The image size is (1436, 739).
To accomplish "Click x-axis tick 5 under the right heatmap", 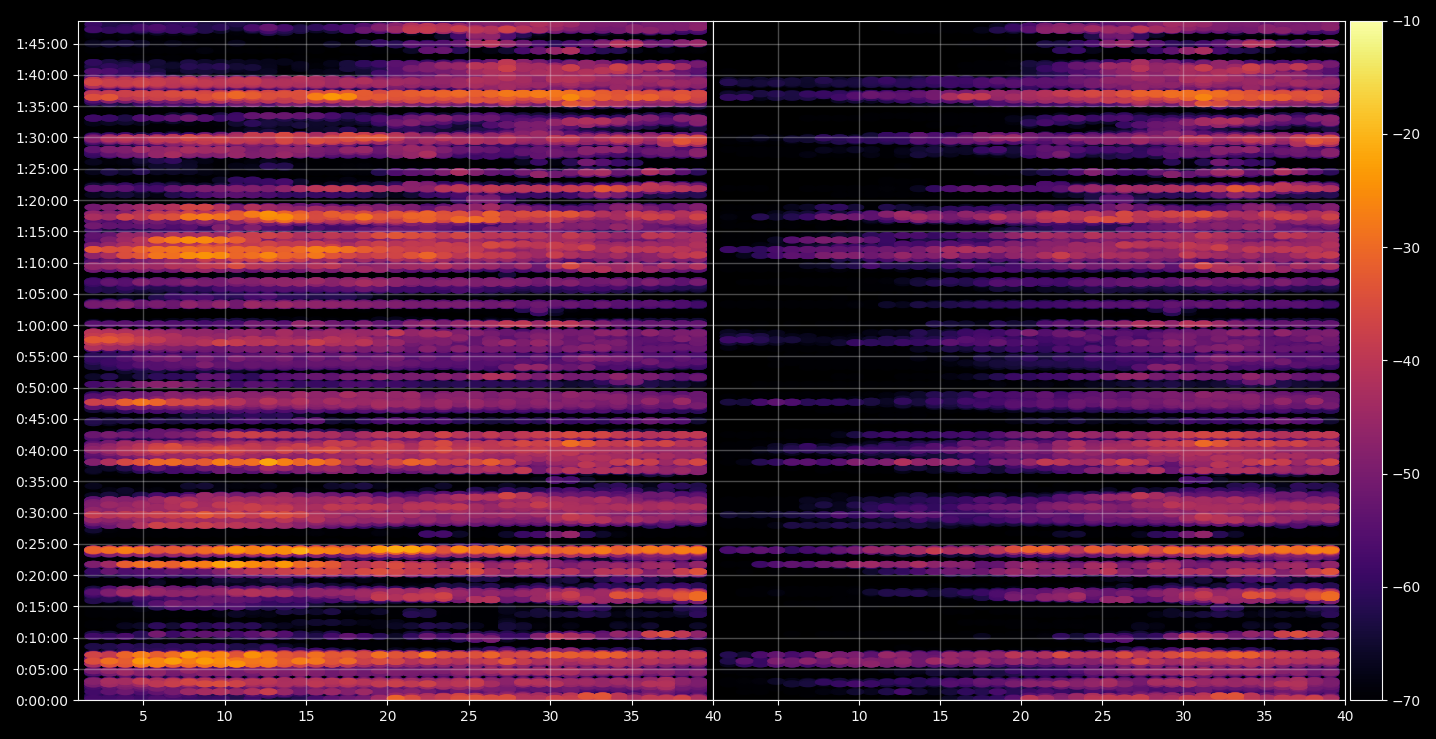I will [x=777, y=716].
